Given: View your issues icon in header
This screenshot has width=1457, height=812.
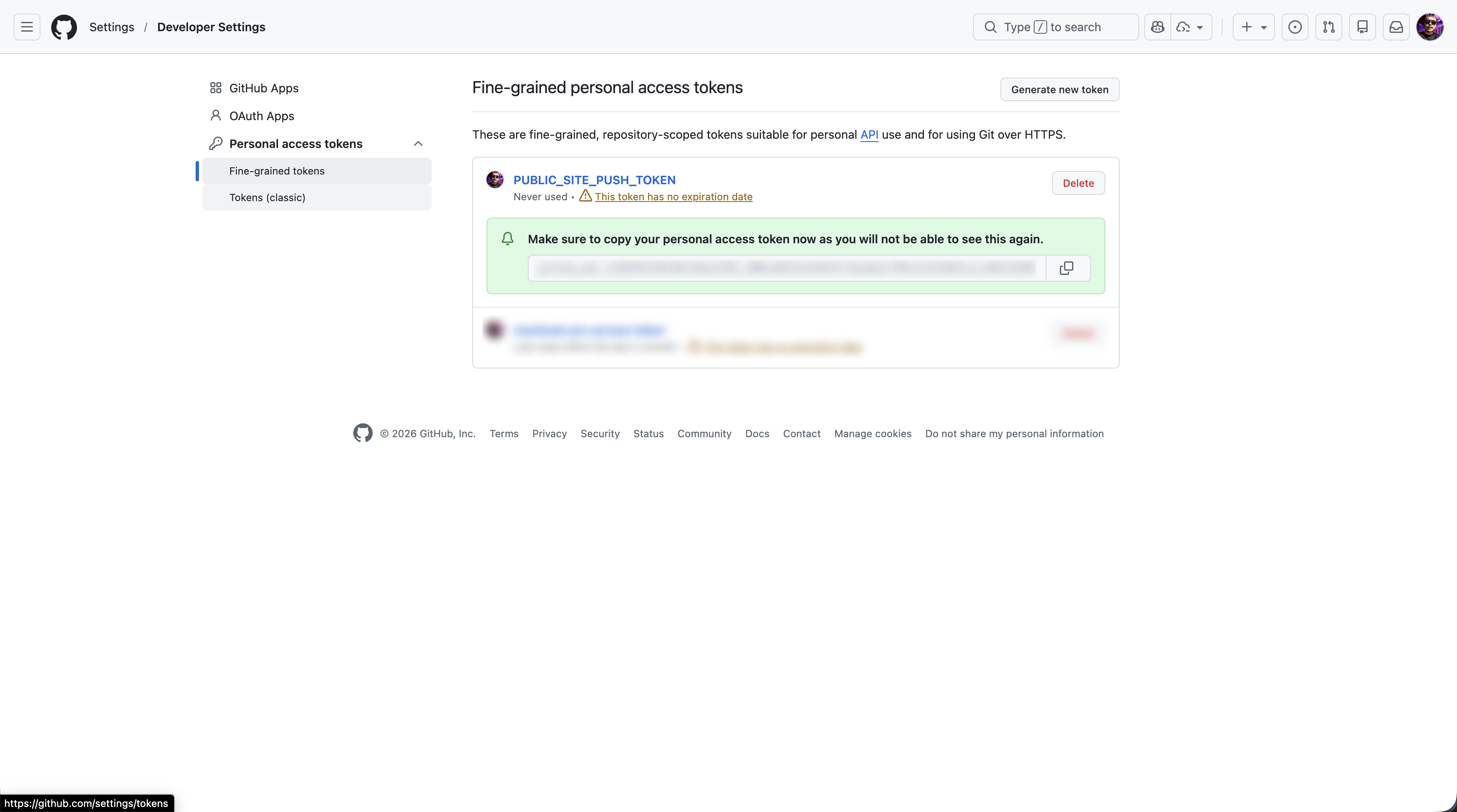Looking at the screenshot, I should pyautogui.click(x=1295, y=27).
